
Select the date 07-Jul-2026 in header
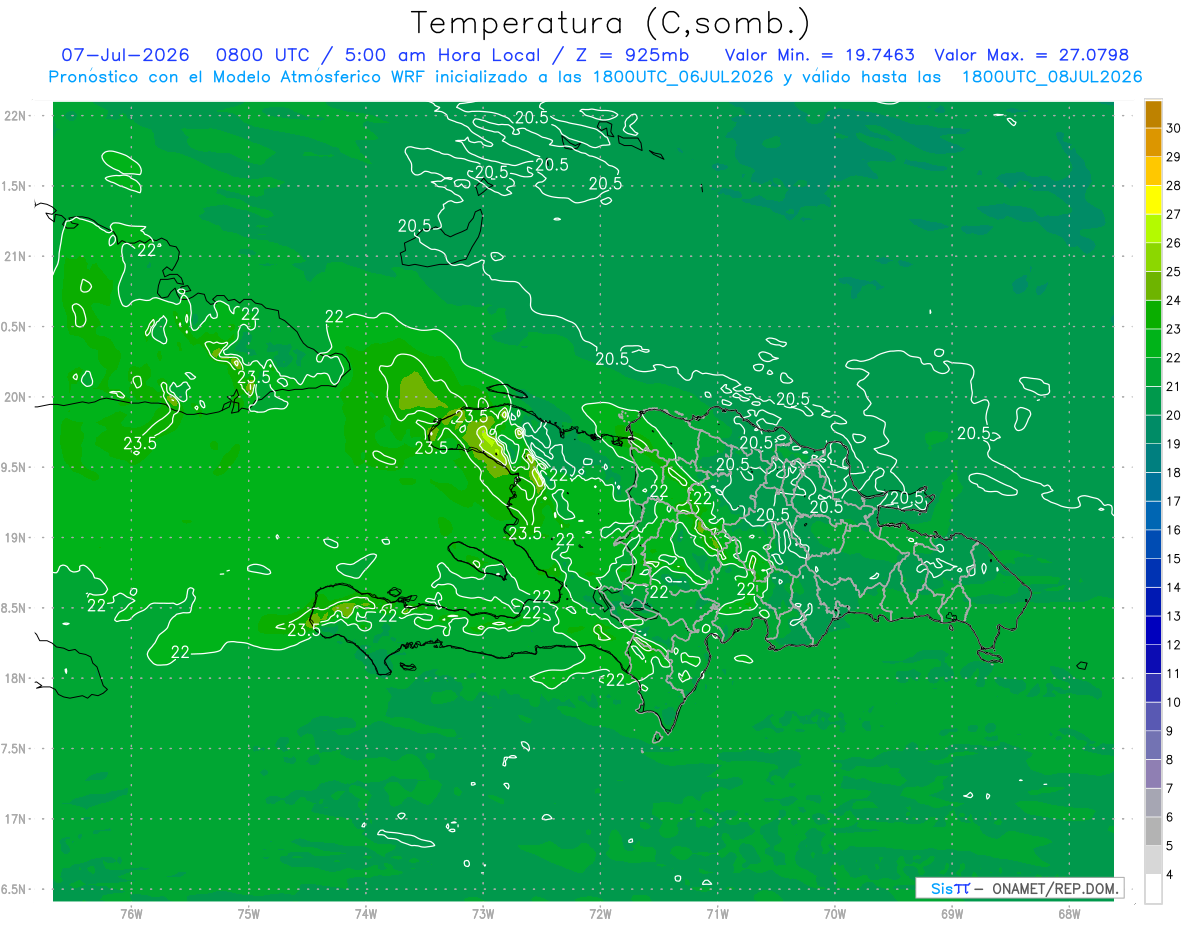pos(125,55)
